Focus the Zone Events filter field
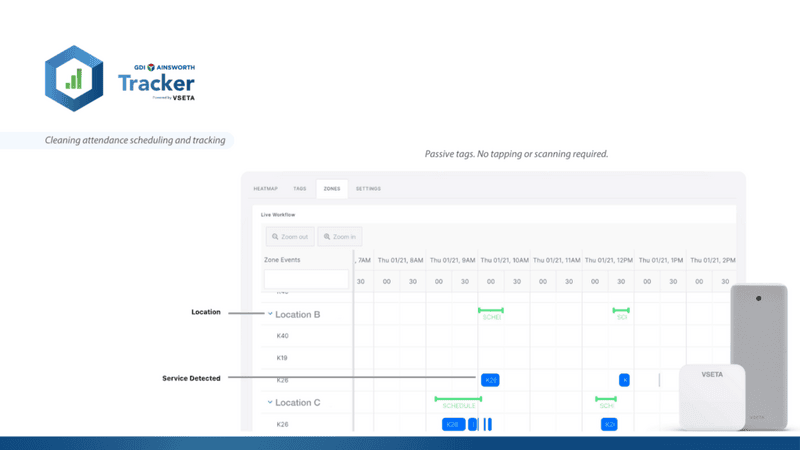This screenshot has height=450, width=800. (306, 279)
